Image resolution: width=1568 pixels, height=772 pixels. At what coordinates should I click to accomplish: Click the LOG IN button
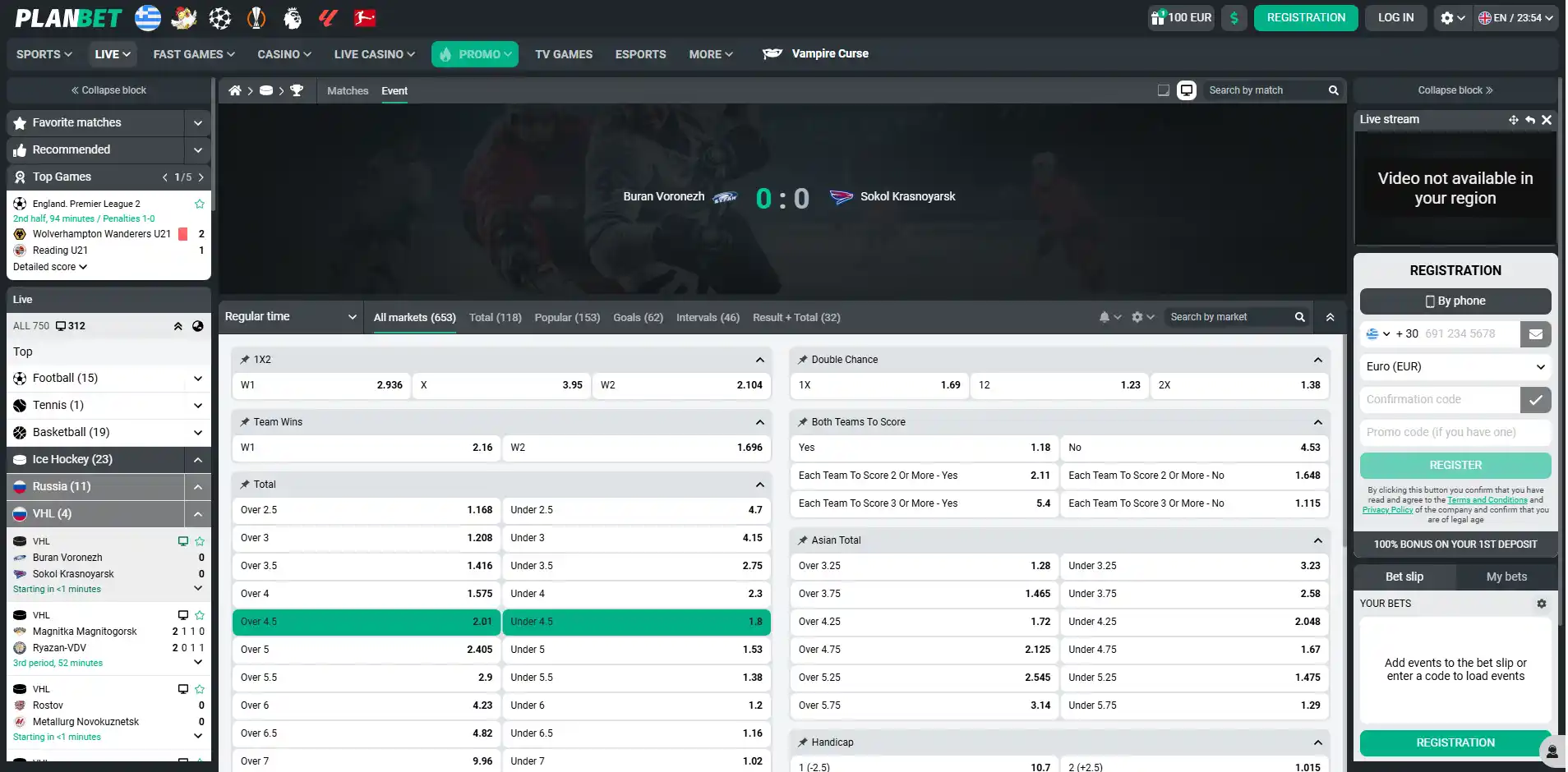point(1395,17)
